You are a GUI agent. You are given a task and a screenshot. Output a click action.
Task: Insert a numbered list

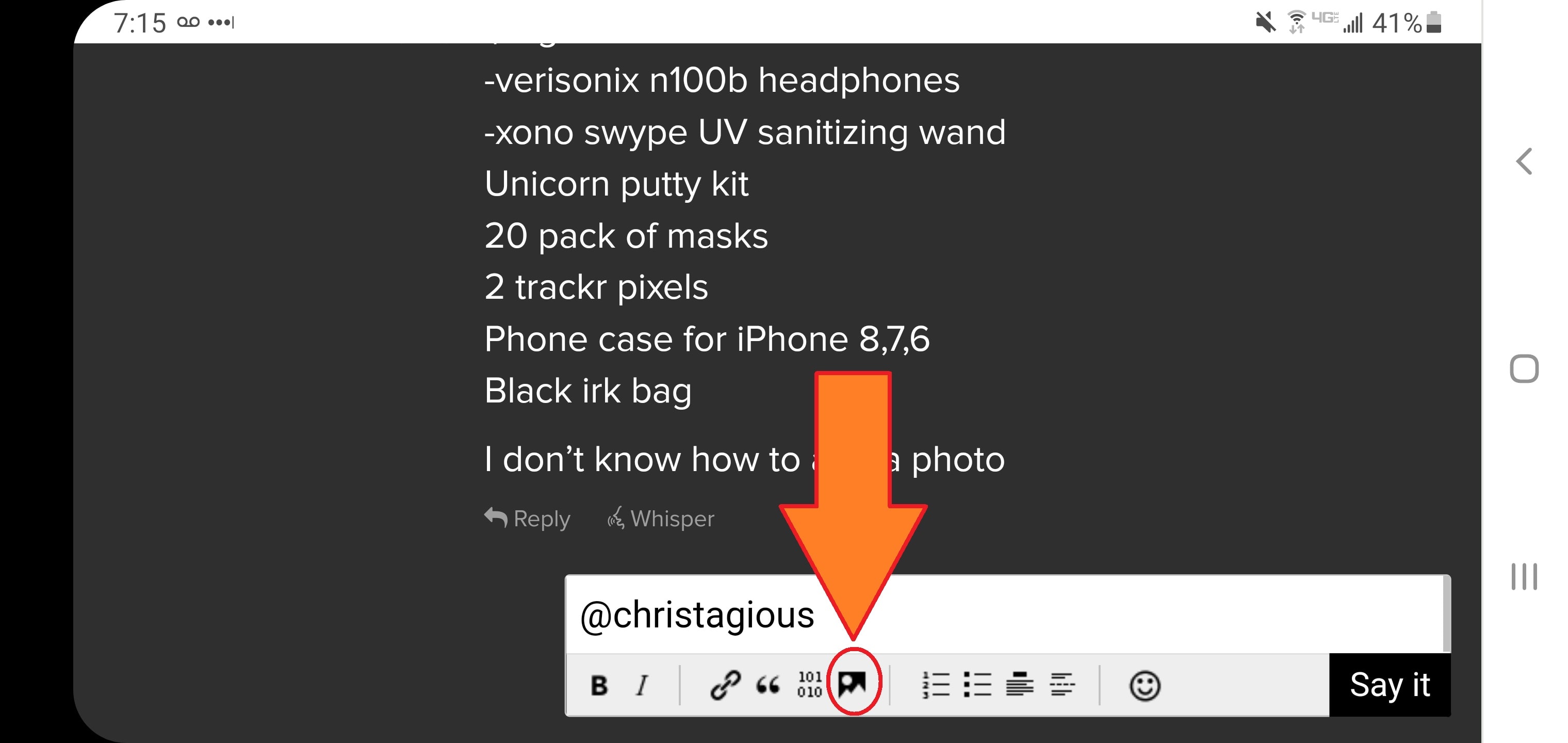coord(936,685)
